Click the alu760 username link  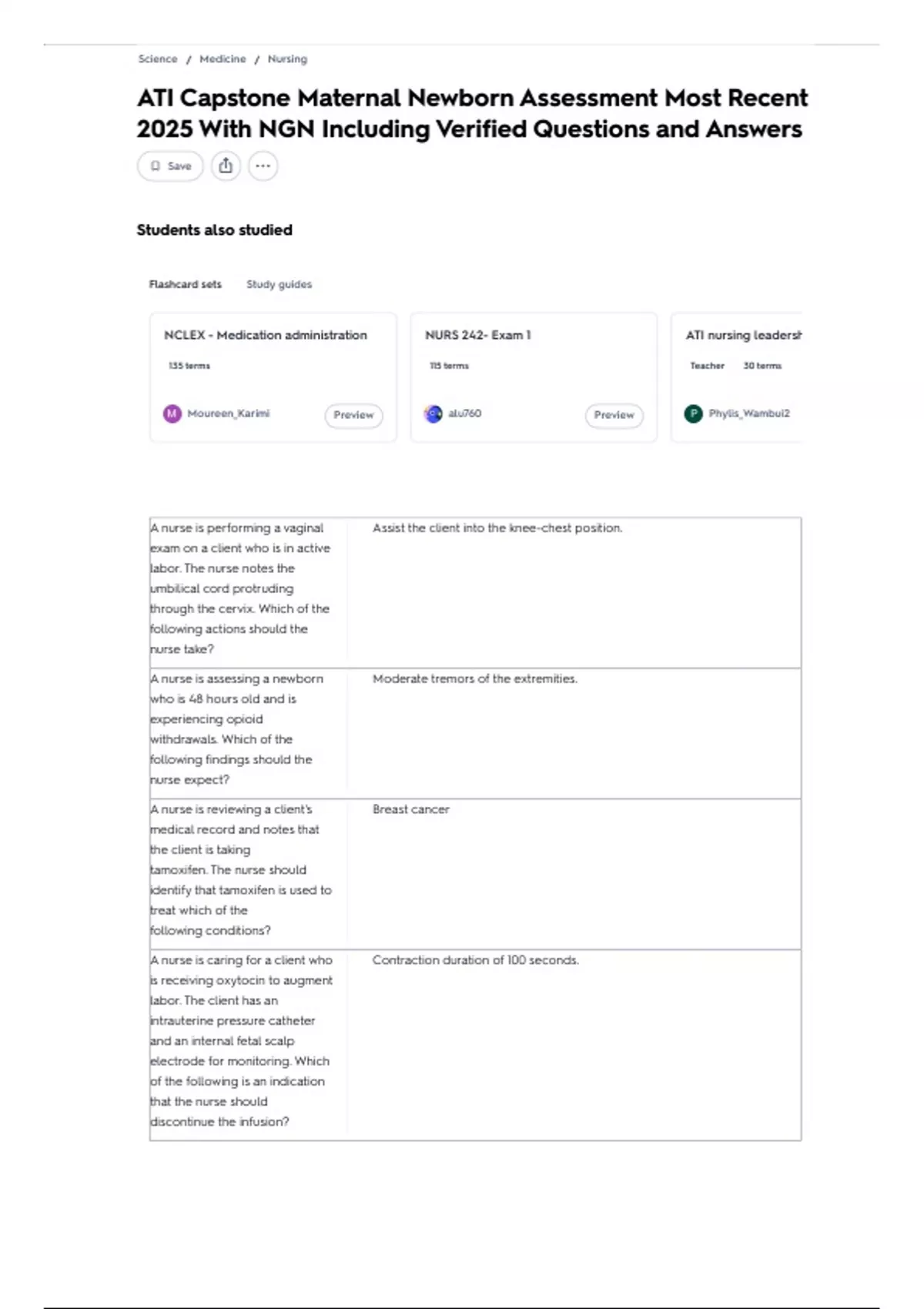(x=465, y=413)
